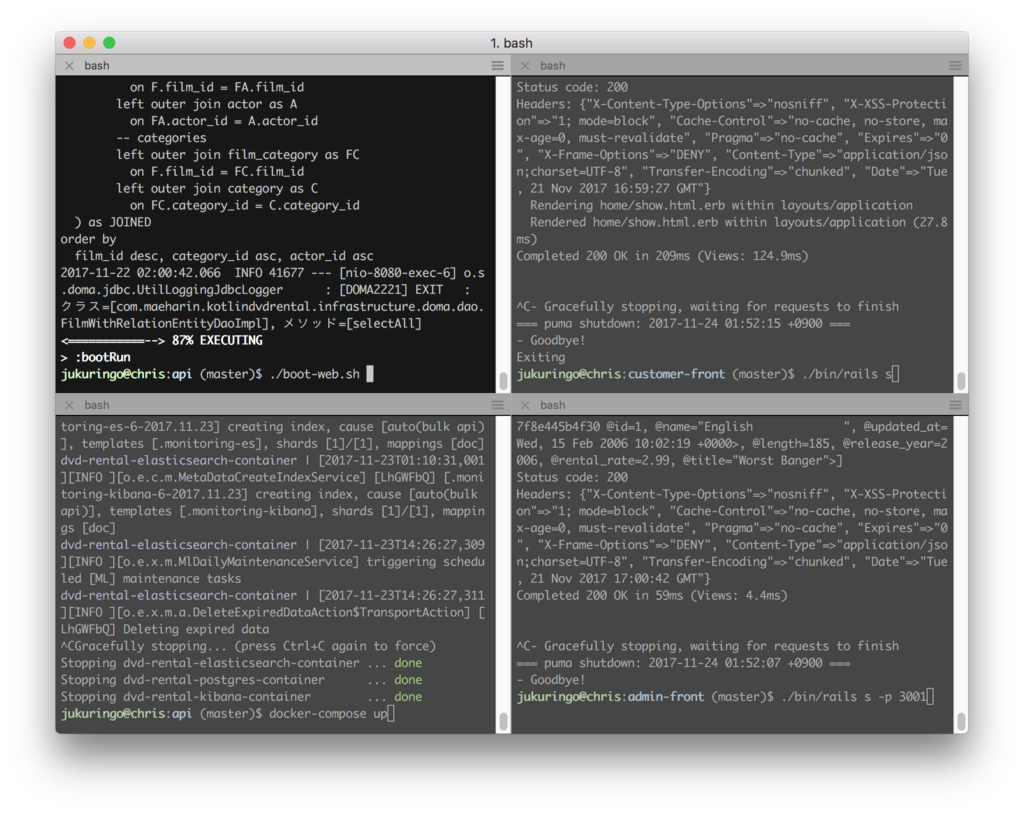Image resolution: width=1024 pixels, height=813 pixels.
Task: Click 'Completed 200 OK in 209ms' line
Action: [662, 256]
